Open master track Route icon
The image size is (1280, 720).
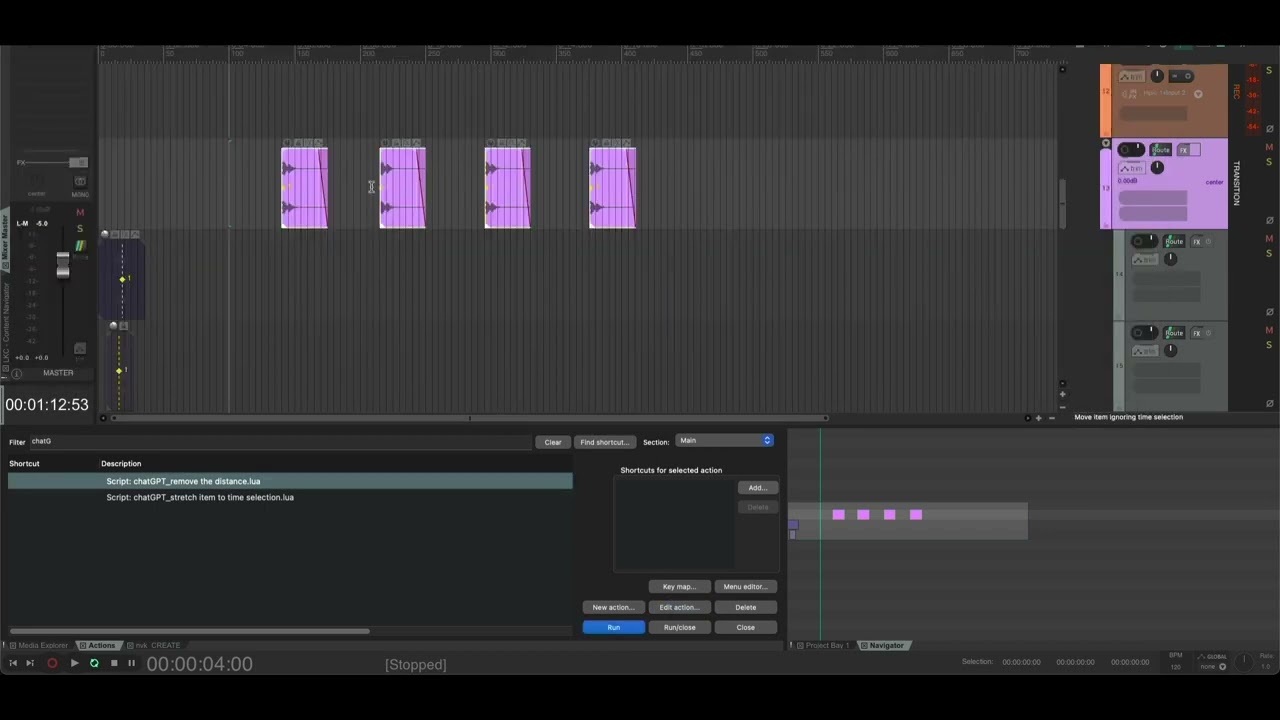(80, 246)
